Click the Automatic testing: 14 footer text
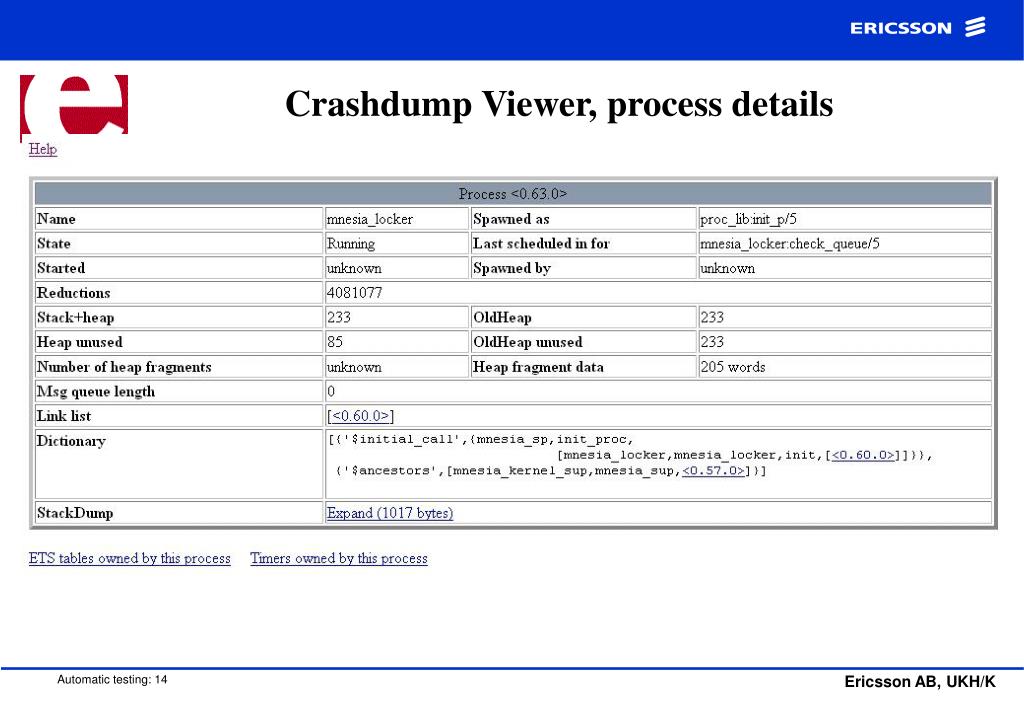This screenshot has width=1024, height=709. pos(112,680)
